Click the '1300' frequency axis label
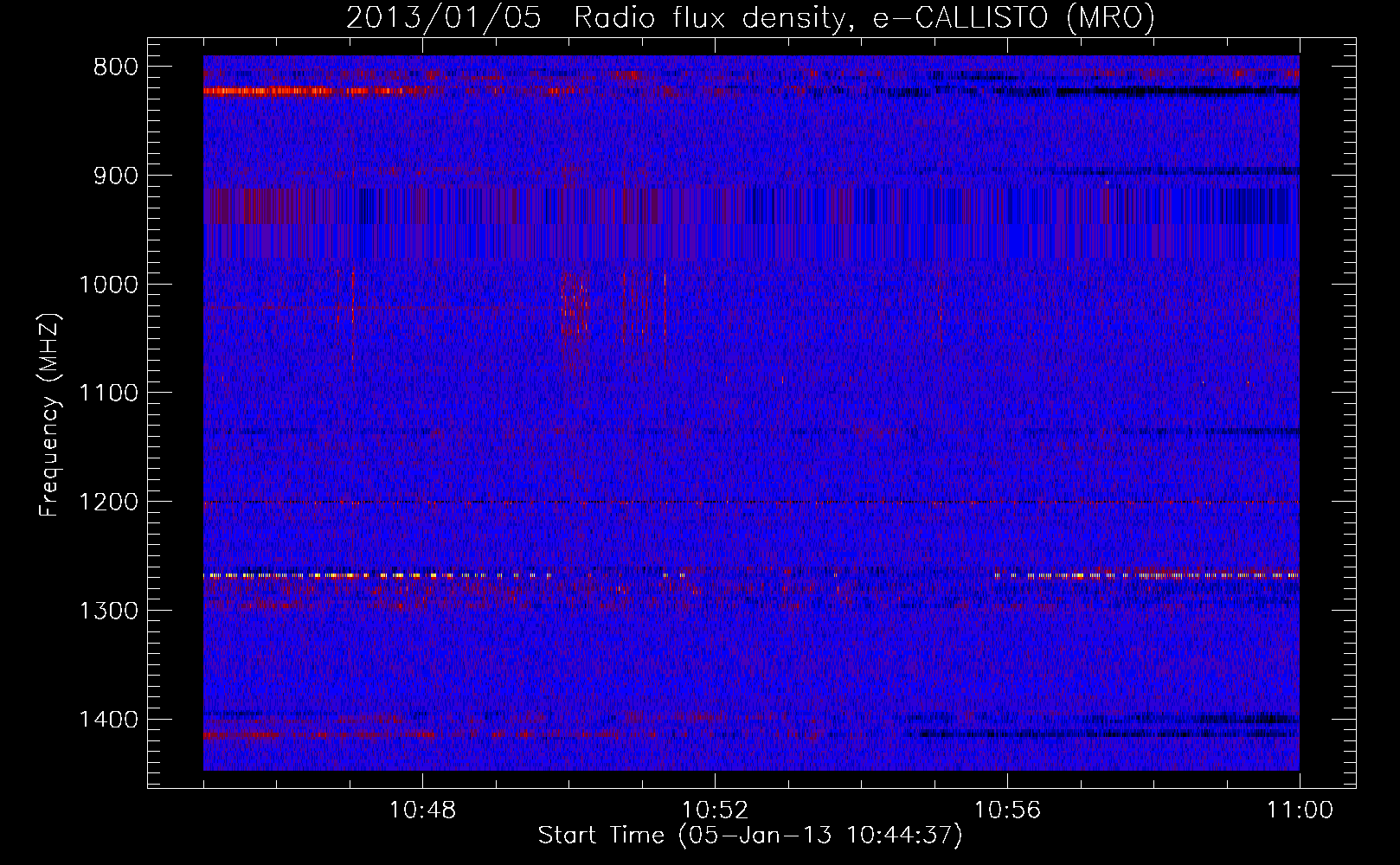Viewport: 1400px width, 865px height. coord(109,611)
